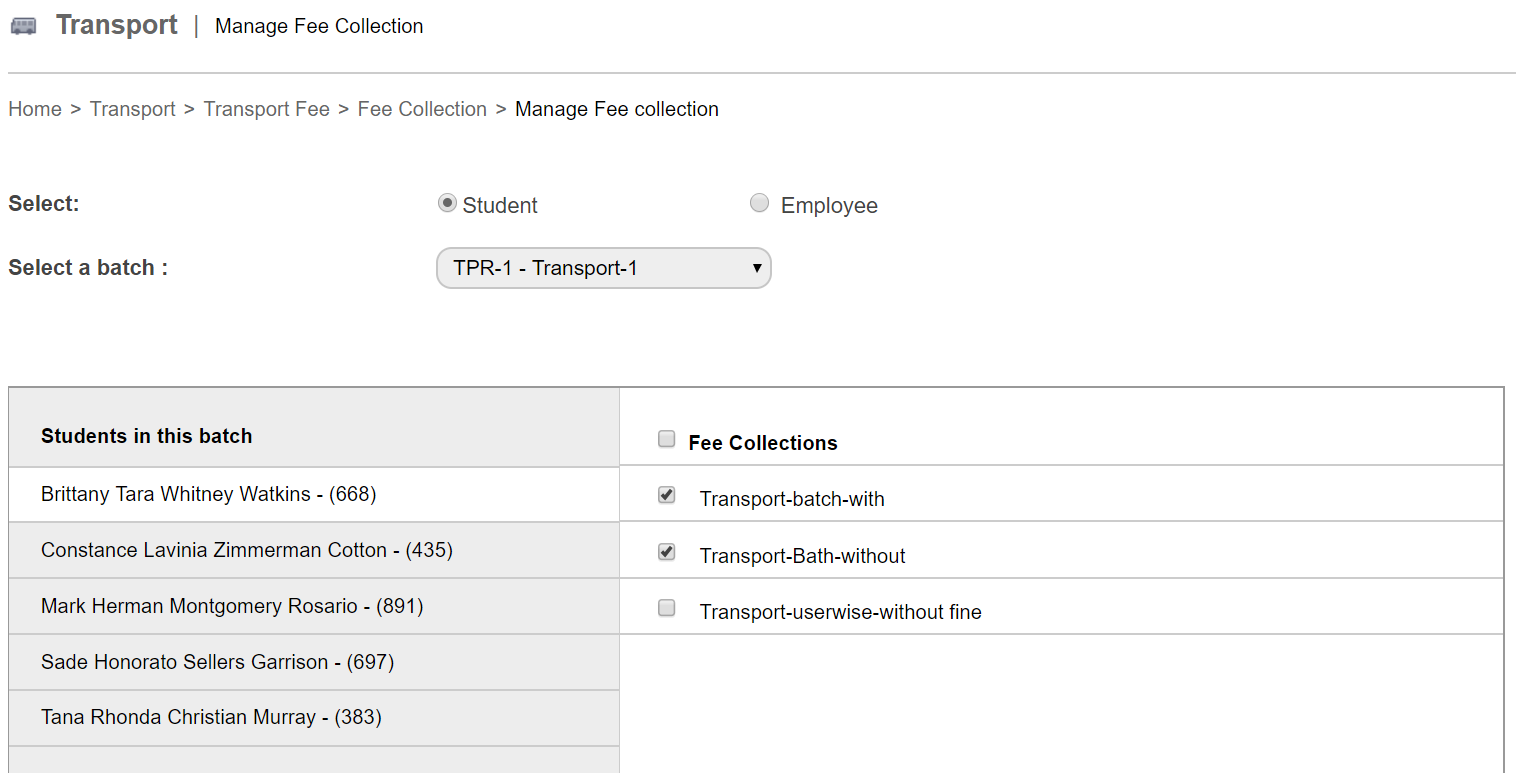
Task: Pick student Sade Honorato Sellers Garrison
Action: (x=217, y=662)
